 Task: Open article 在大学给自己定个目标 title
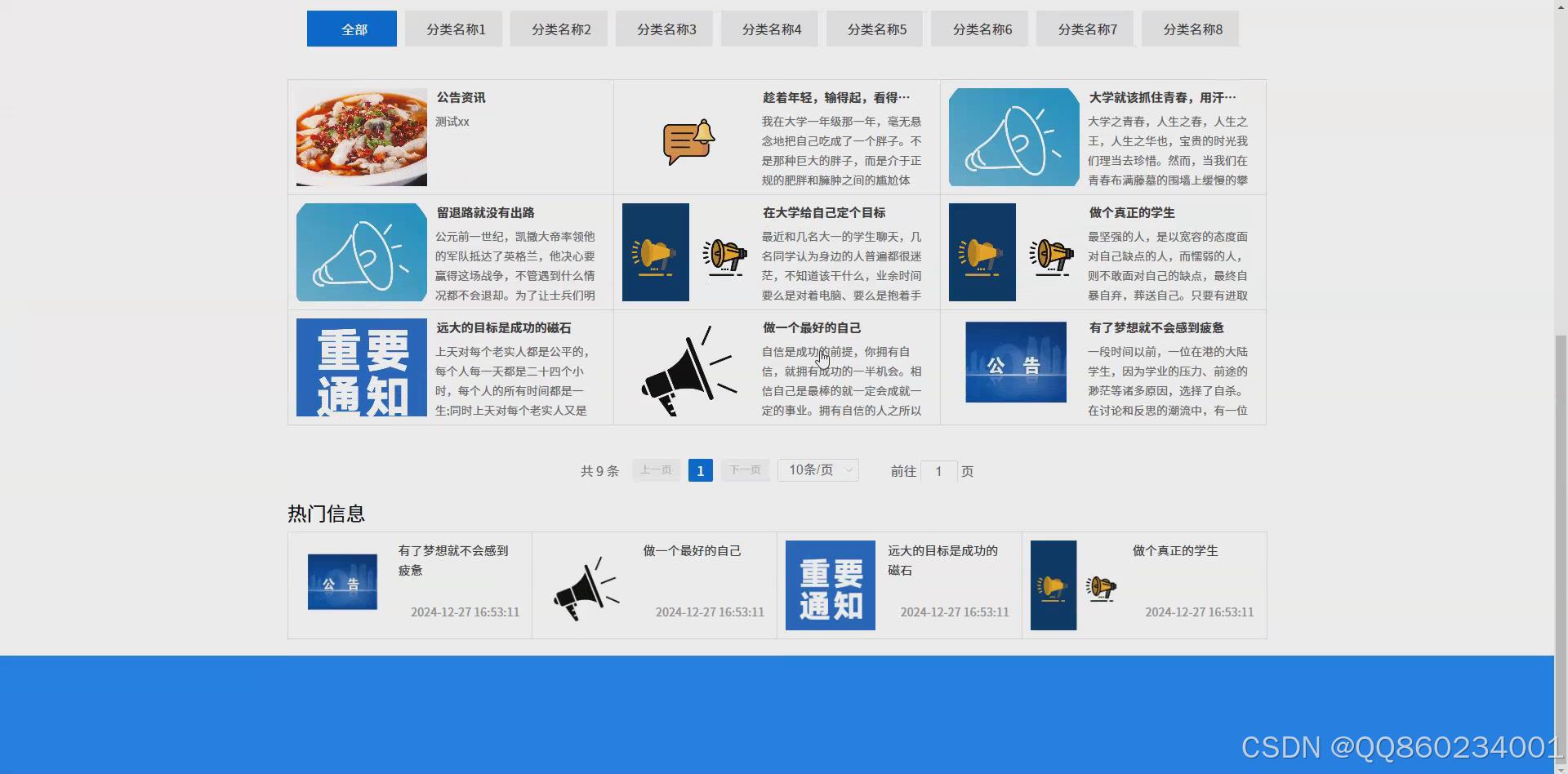(x=823, y=212)
